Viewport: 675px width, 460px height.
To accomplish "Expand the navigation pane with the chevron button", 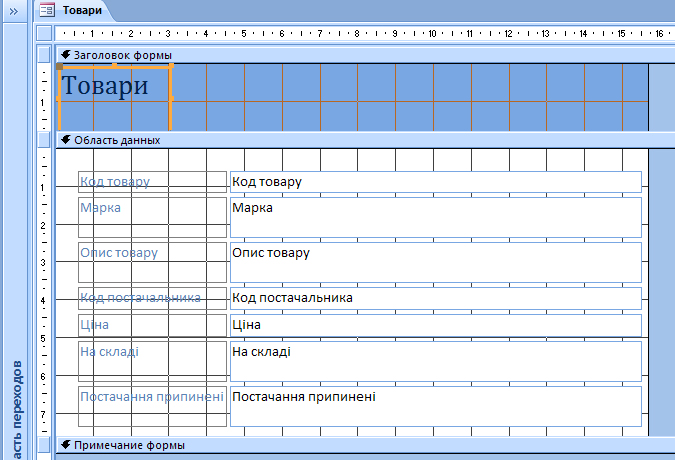I will [x=14, y=11].
